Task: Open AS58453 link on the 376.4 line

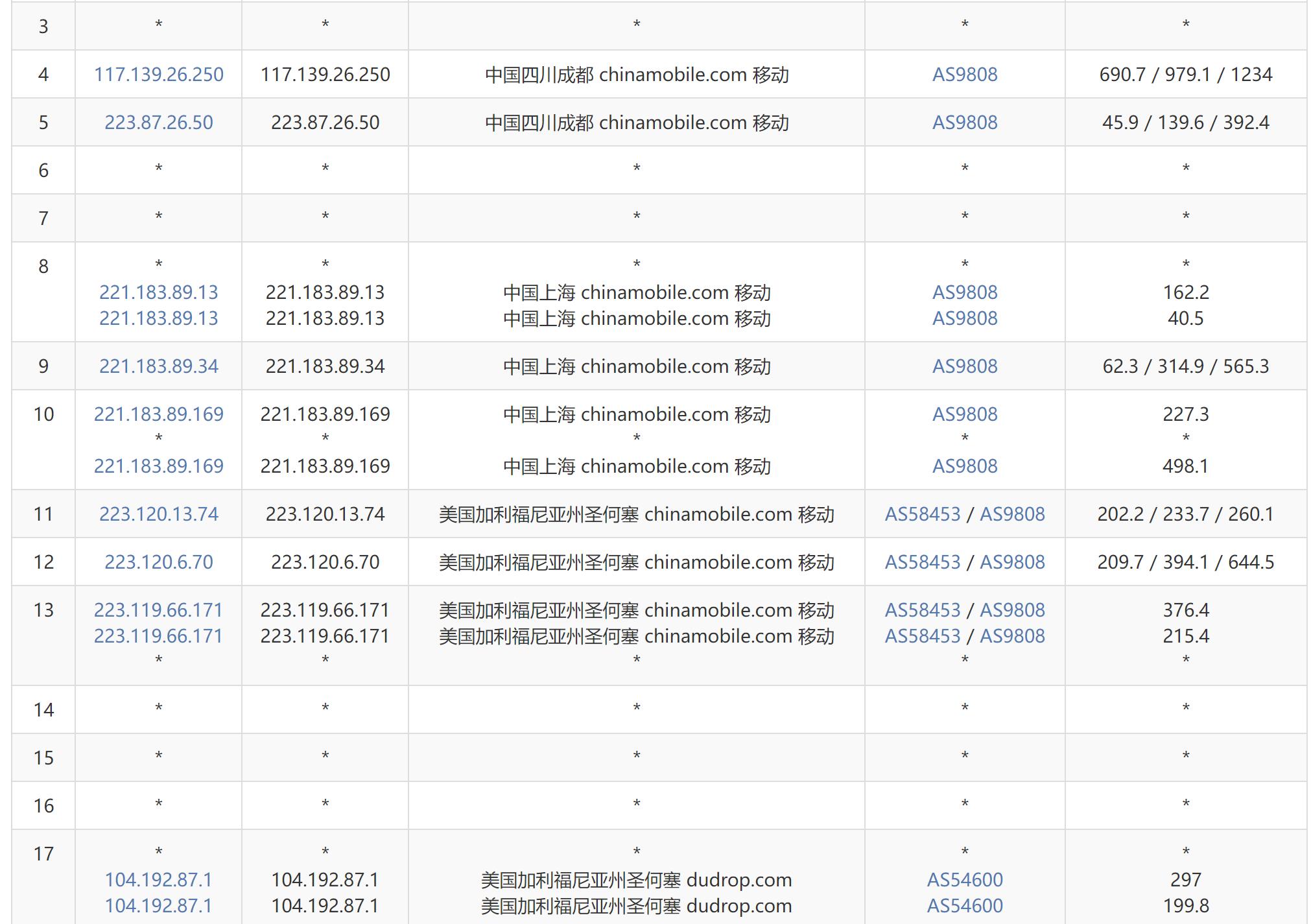Action: tap(923, 610)
